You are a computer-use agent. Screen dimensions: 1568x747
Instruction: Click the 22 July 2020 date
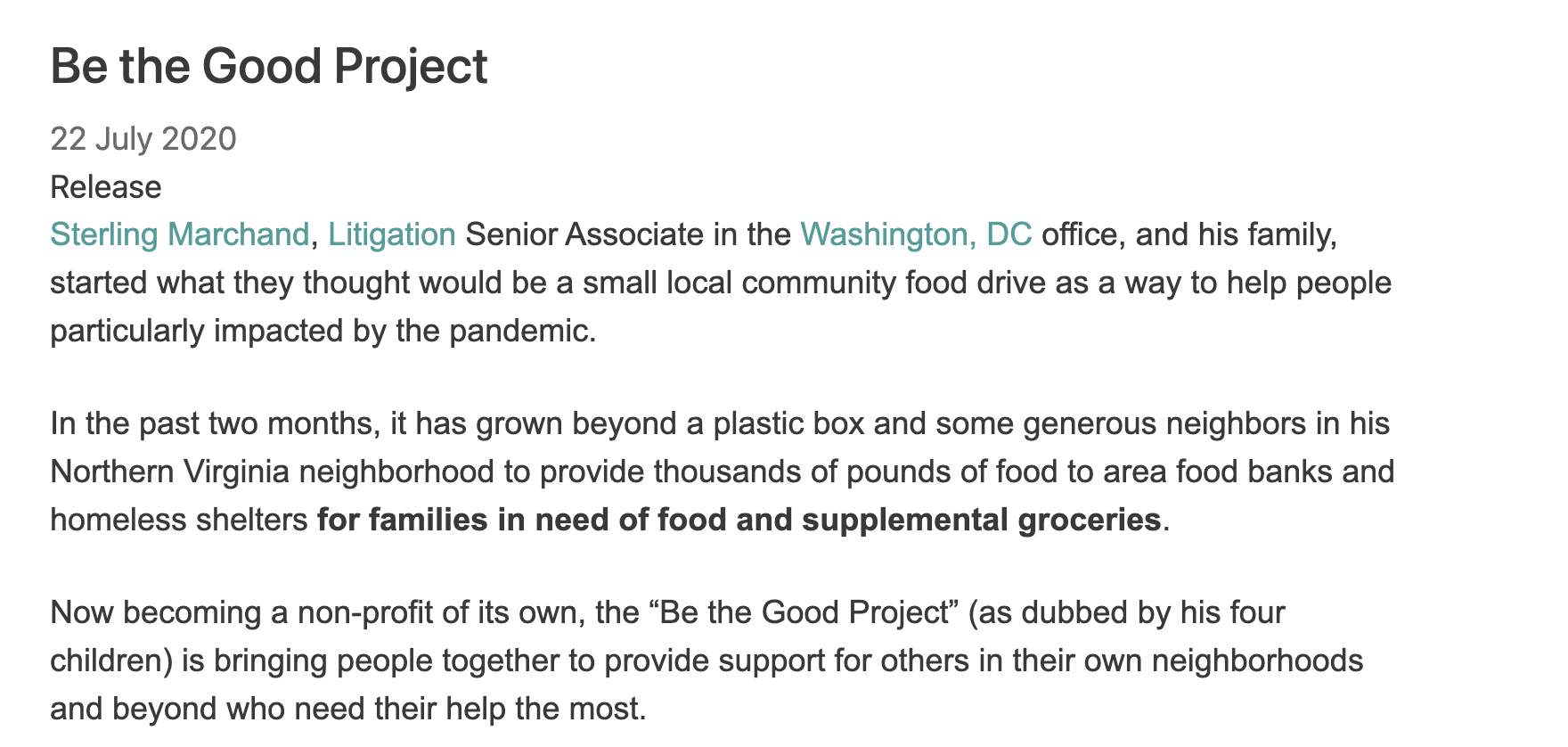pyautogui.click(x=143, y=139)
